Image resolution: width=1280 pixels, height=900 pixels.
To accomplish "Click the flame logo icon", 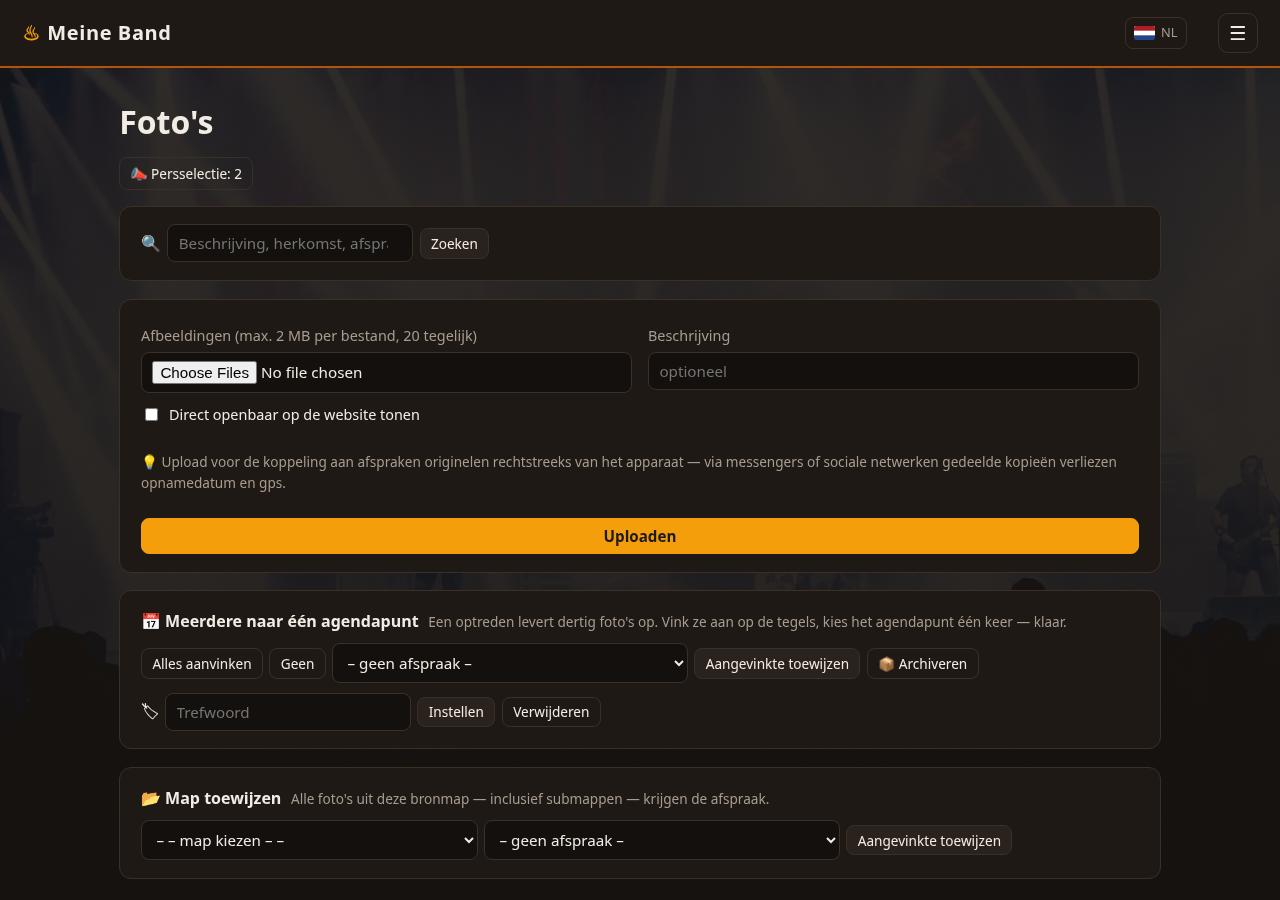I will (x=31, y=33).
